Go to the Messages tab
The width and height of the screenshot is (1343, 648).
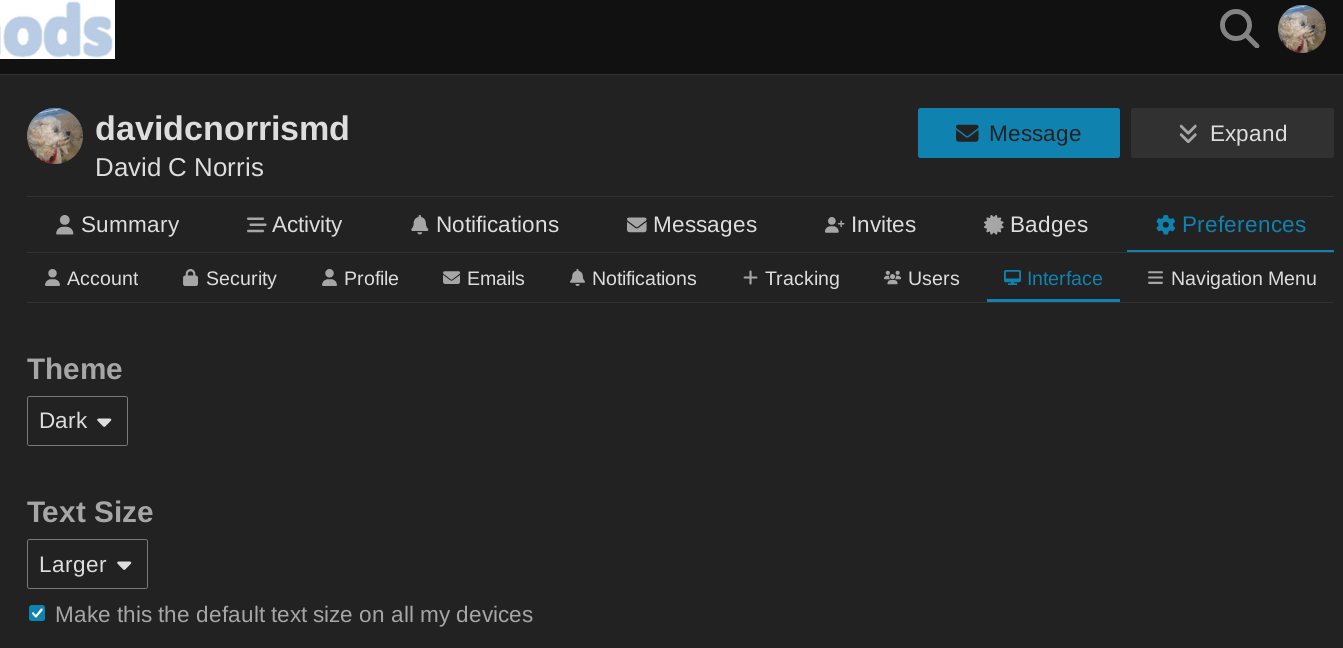691,225
